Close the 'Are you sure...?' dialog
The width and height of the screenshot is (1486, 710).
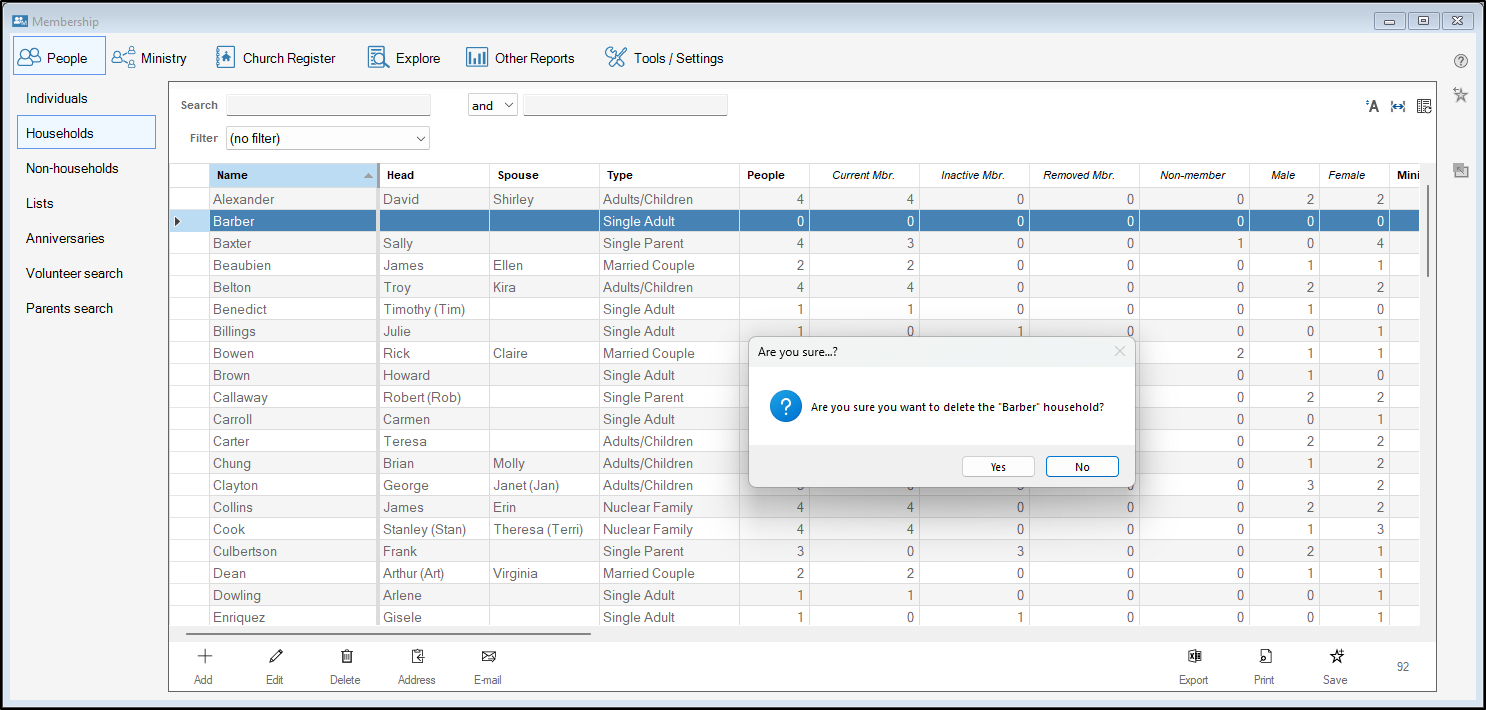1119,351
